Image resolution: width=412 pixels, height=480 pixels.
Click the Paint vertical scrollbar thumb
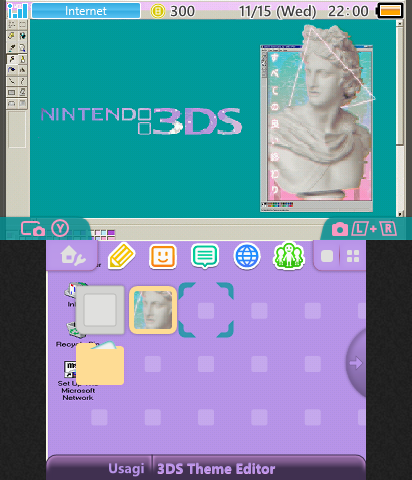pyautogui.click(x=400, y=85)
